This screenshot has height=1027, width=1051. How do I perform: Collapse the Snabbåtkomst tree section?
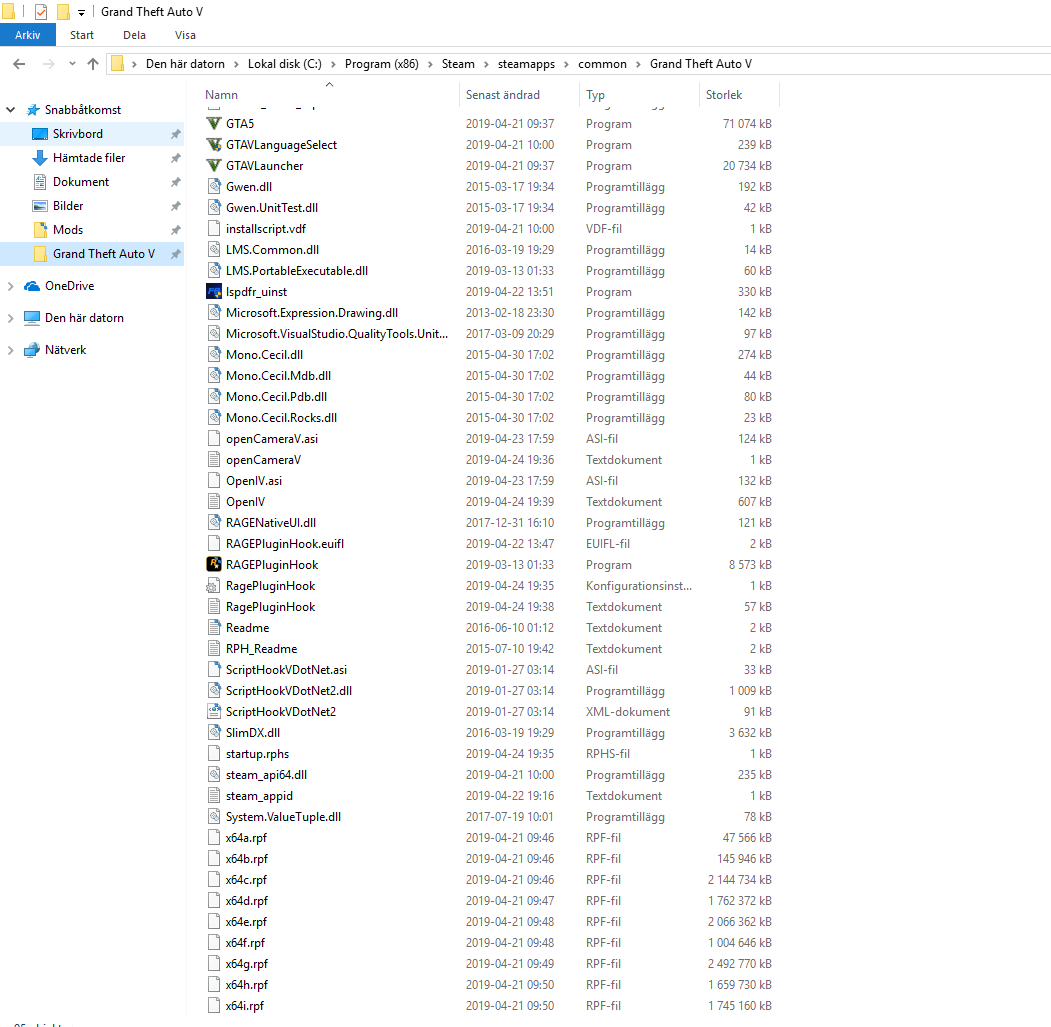[x=10, y=110]
